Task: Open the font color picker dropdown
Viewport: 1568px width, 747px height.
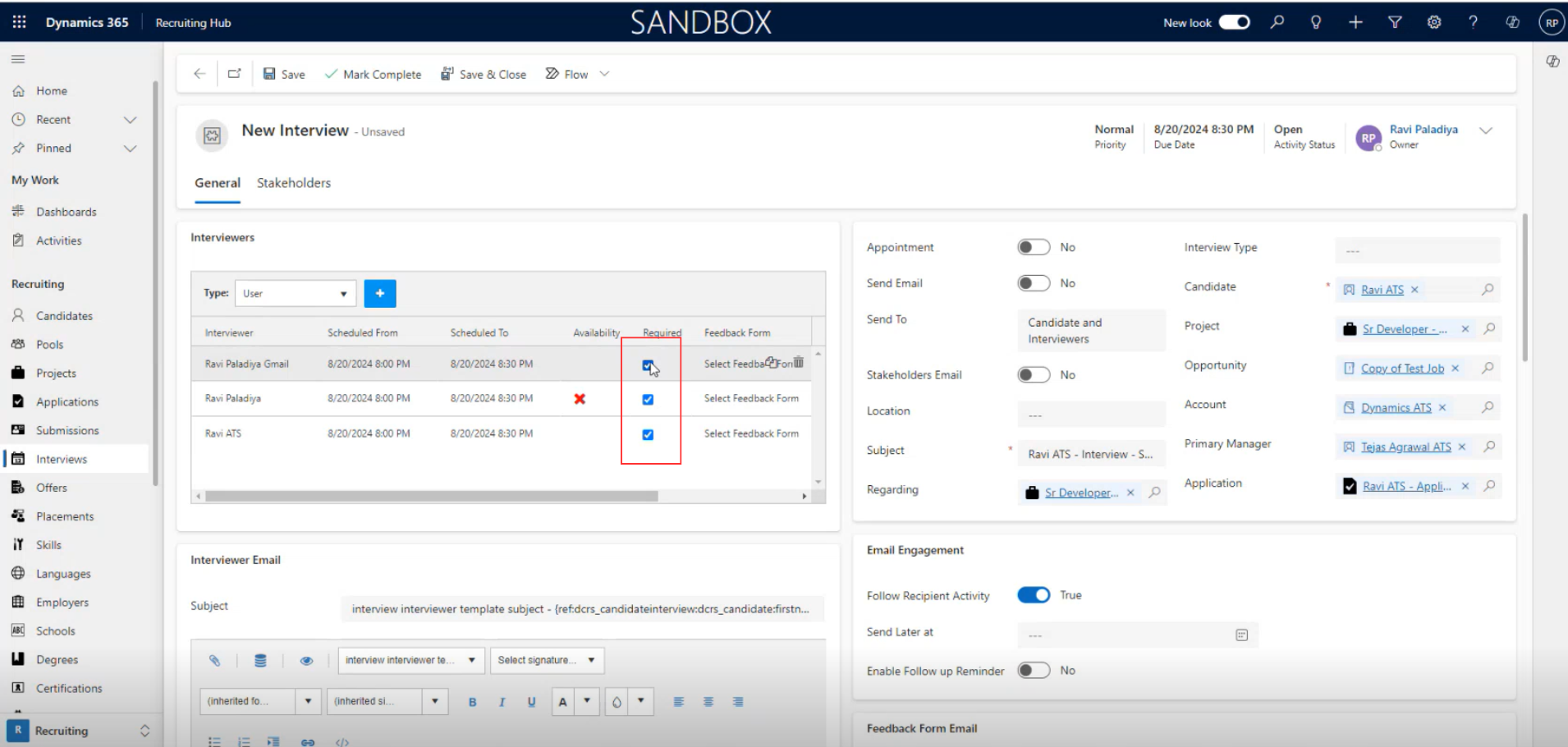Action: [587, 700]
